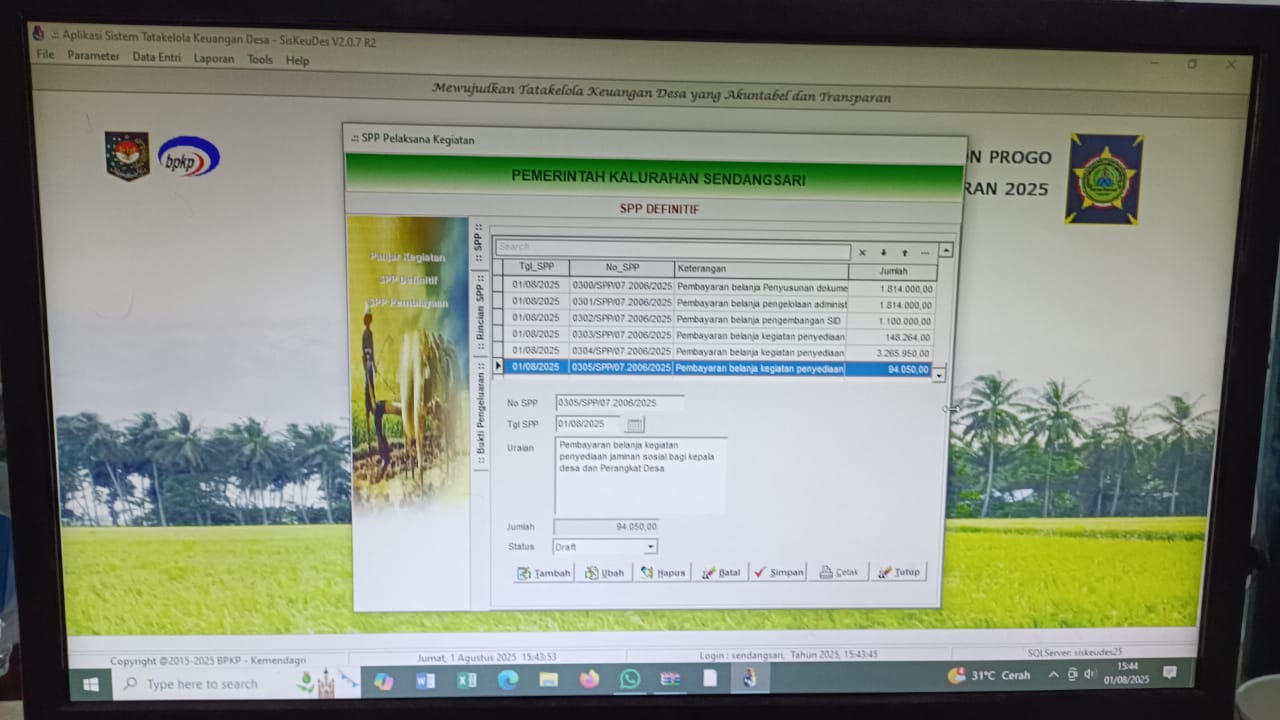Image resolution: width=1280 pixels, height=720 pixels.
Task: Click the 1.100.000,00 amount cell
Action: point(891,321)
